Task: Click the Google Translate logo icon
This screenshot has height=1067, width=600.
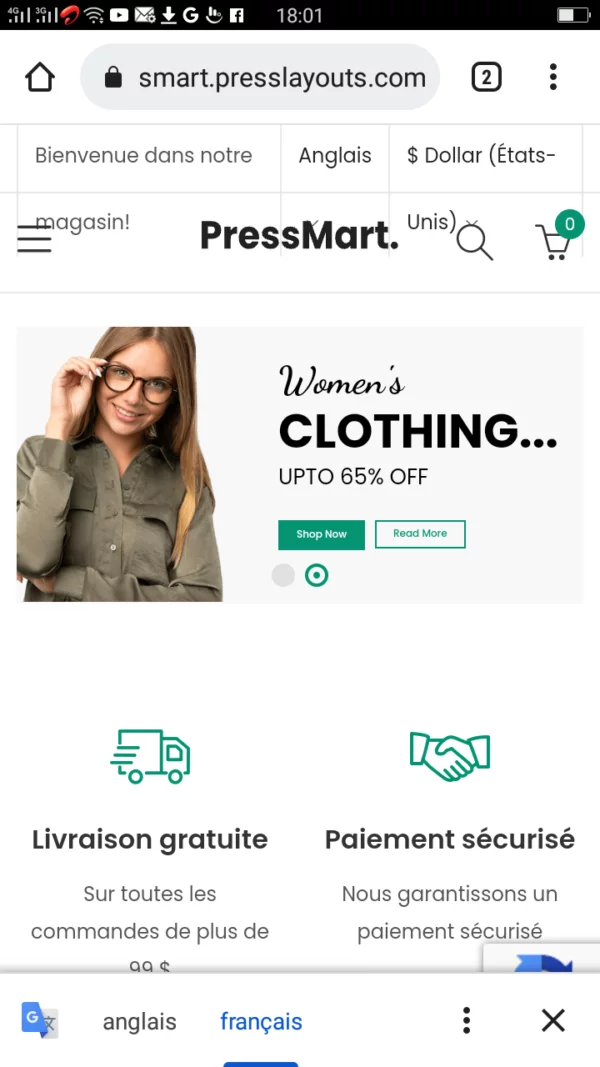Action: click(x=39, y=1020)
